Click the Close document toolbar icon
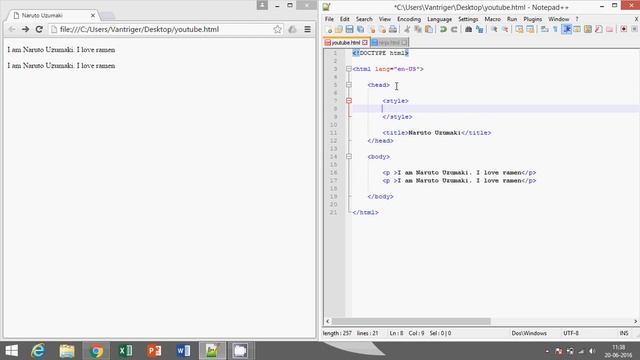 [372, 29]
